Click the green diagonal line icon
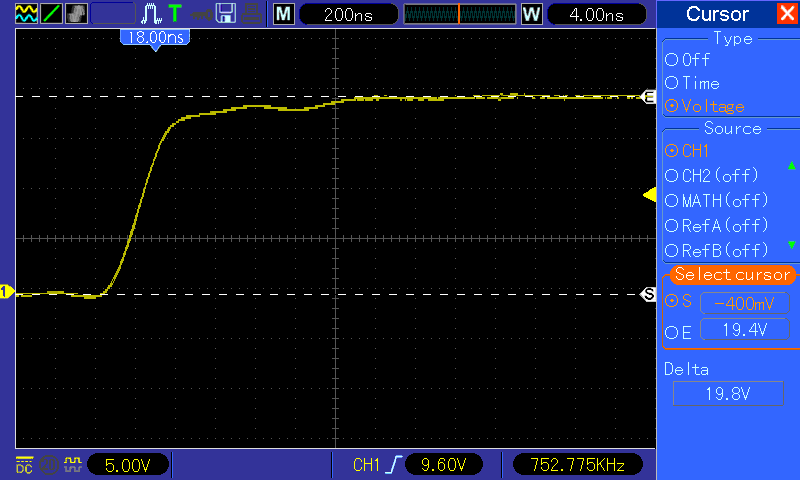The height and width of the screenshot is (480, 800). coord(51,13)
